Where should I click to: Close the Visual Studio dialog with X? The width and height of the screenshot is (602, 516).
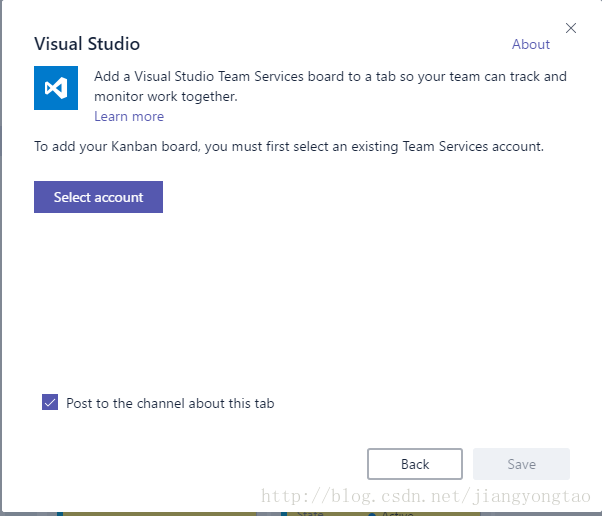tap(571, 28)
